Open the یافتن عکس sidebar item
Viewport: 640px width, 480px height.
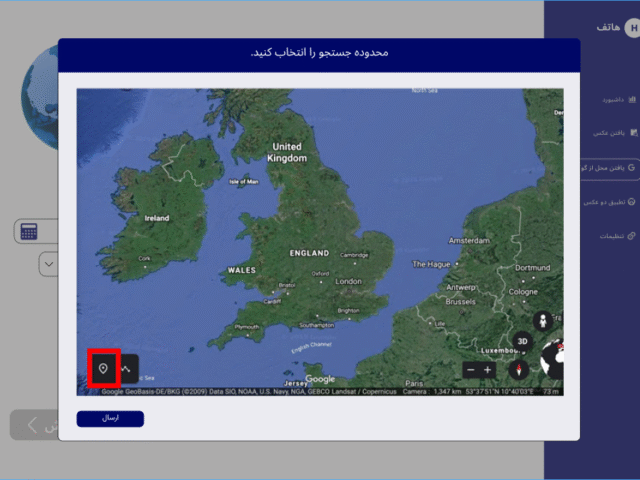[x=611, y=133]
